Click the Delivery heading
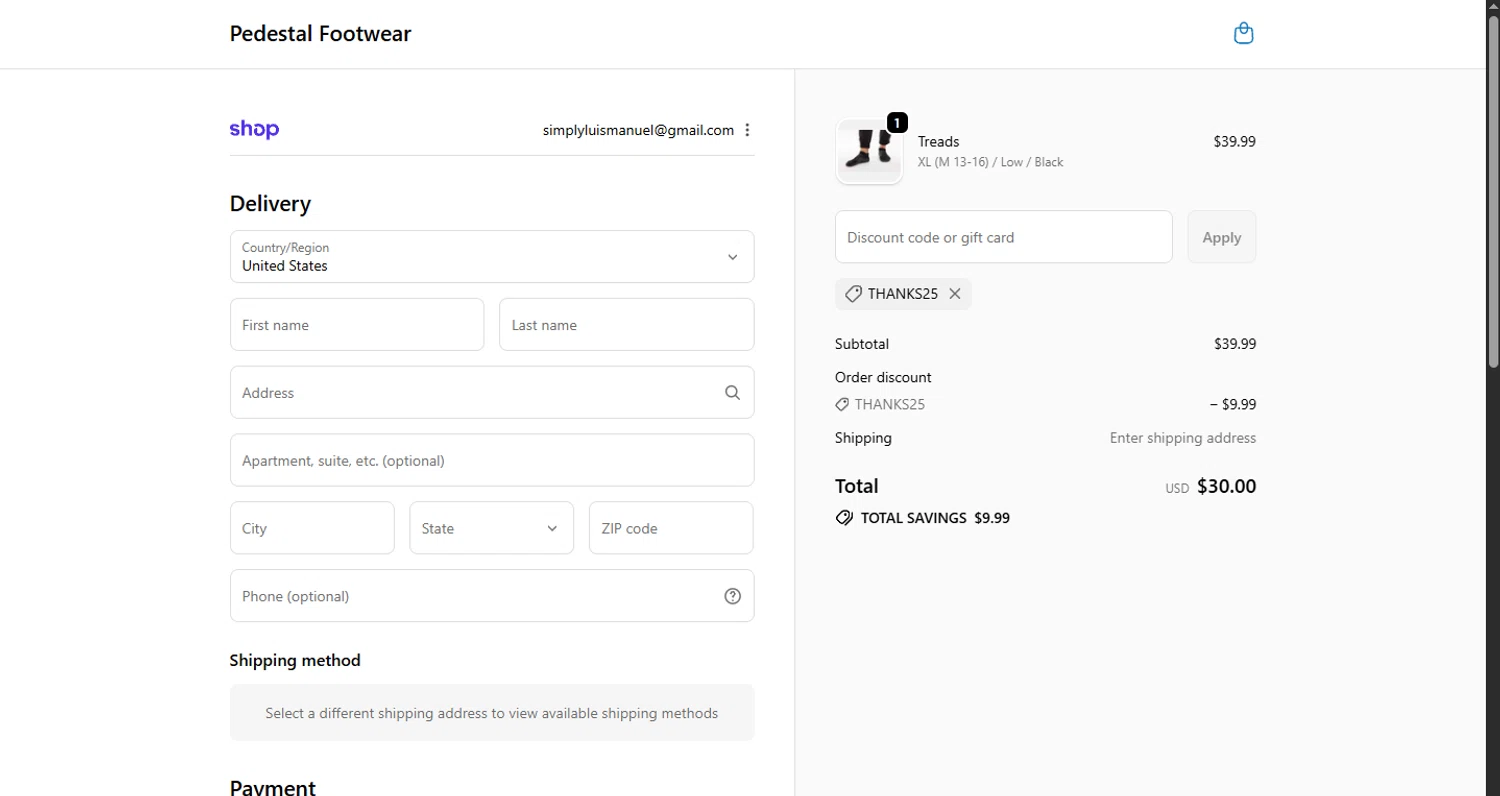 270,204
